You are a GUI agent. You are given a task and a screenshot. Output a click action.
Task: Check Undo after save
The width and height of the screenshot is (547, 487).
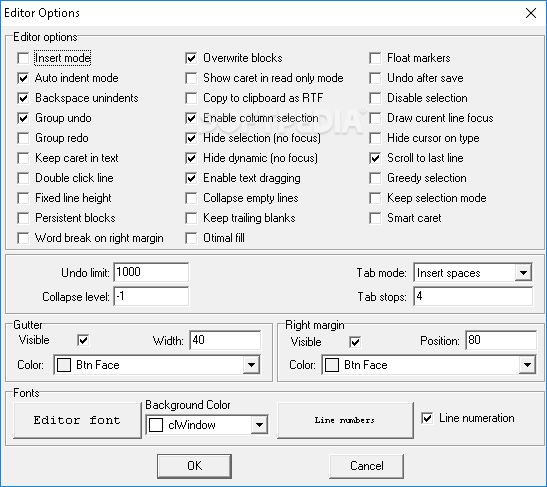[x=375, y=78]
